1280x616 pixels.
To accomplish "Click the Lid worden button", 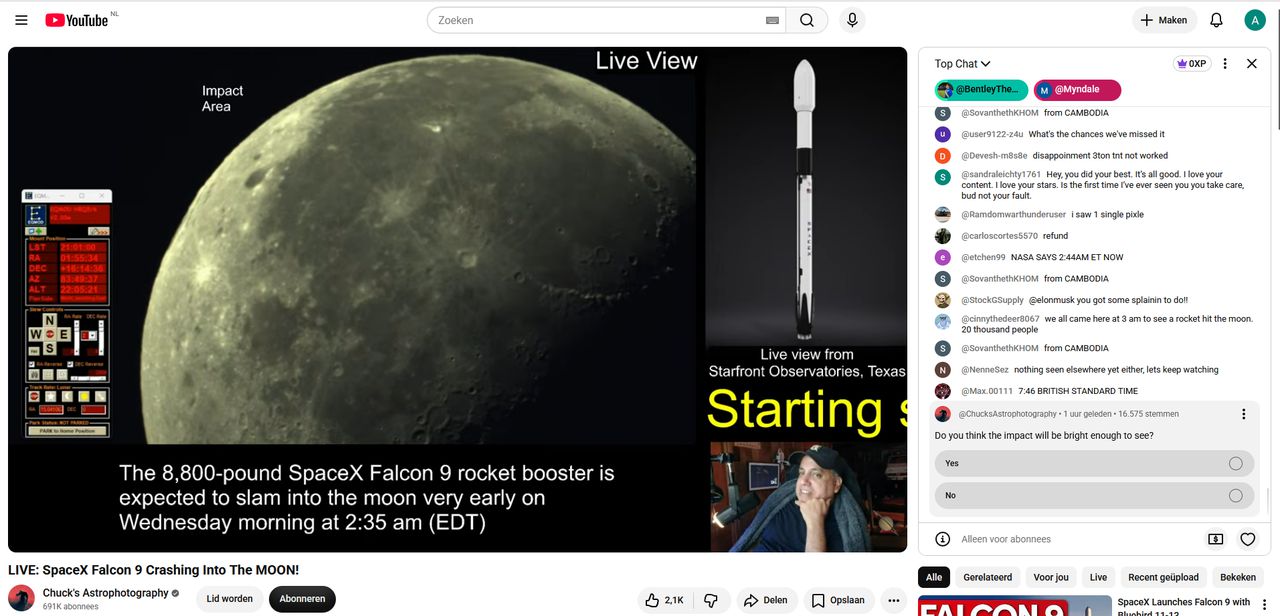I will pyautogui.click(x=229, y=599).
